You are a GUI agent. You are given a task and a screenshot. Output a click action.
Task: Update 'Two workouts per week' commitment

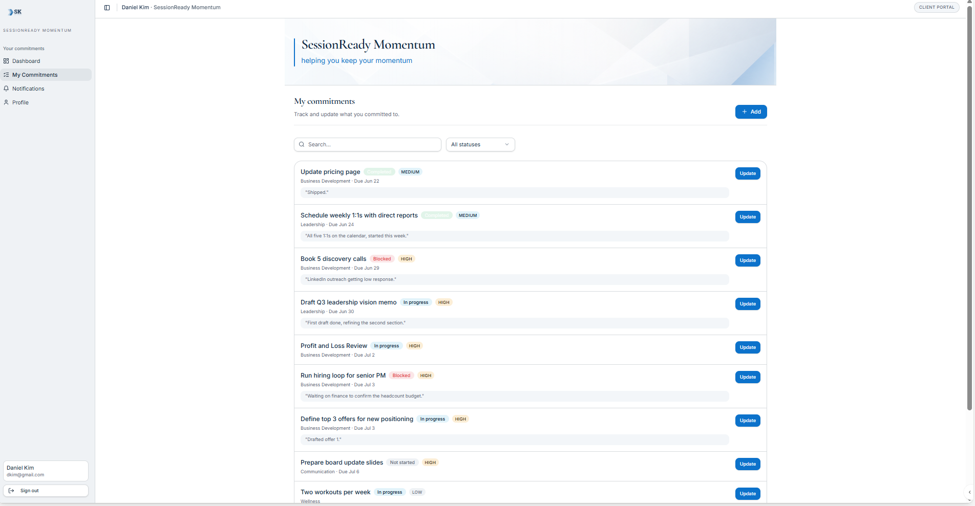tap(747, 494)
